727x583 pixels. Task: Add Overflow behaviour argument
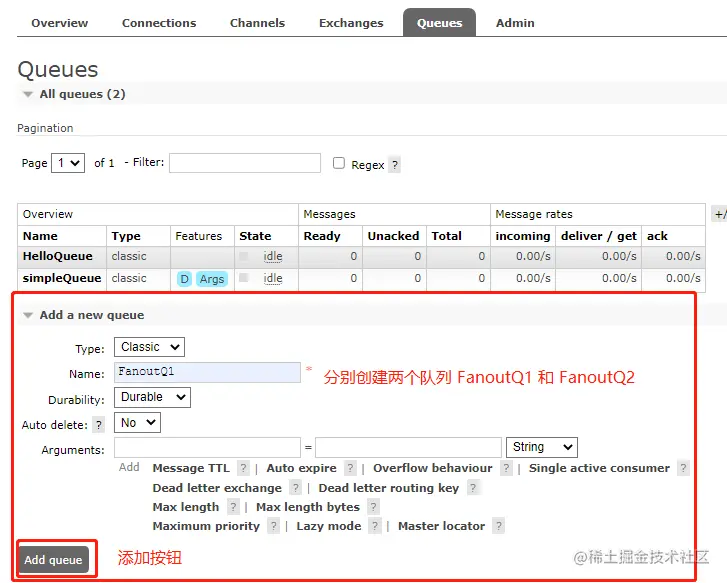point(433,468)
